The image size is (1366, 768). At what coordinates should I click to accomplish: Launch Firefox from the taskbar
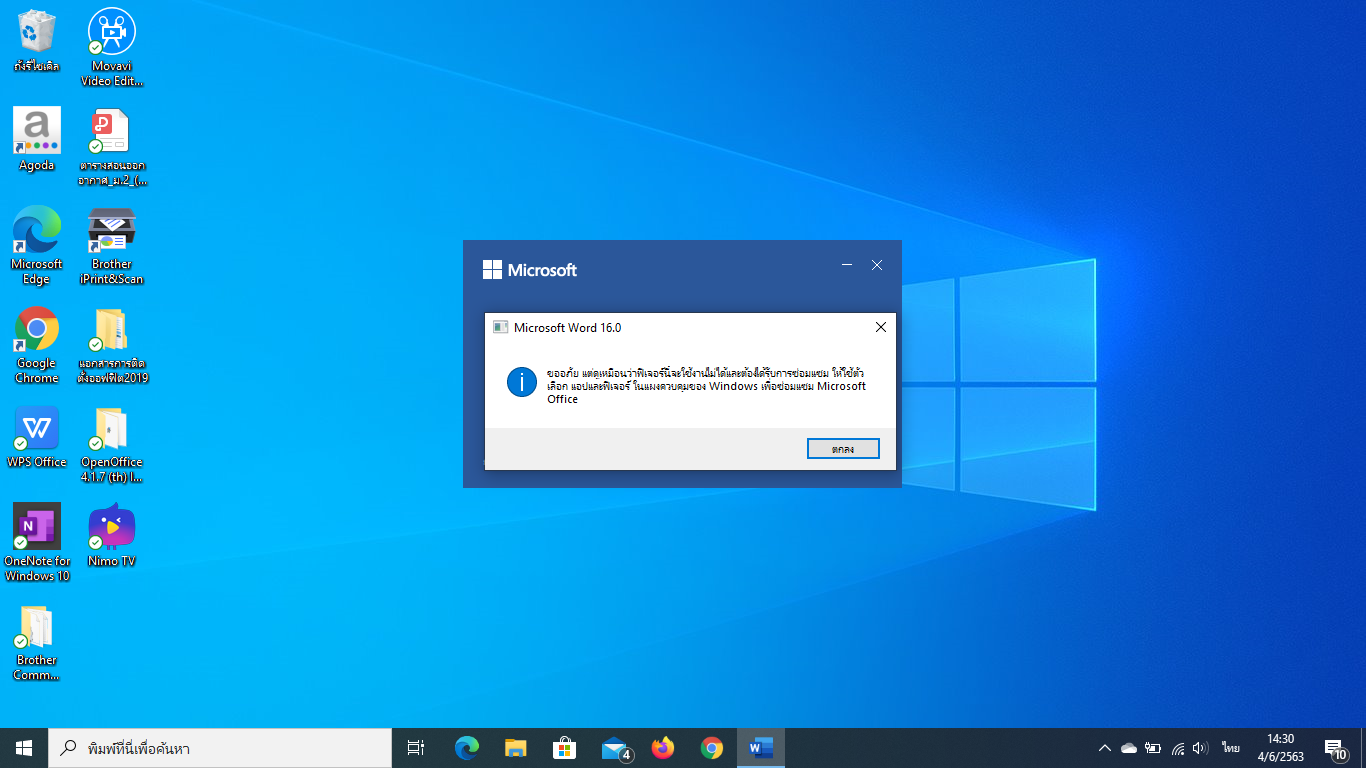(662, 748)
